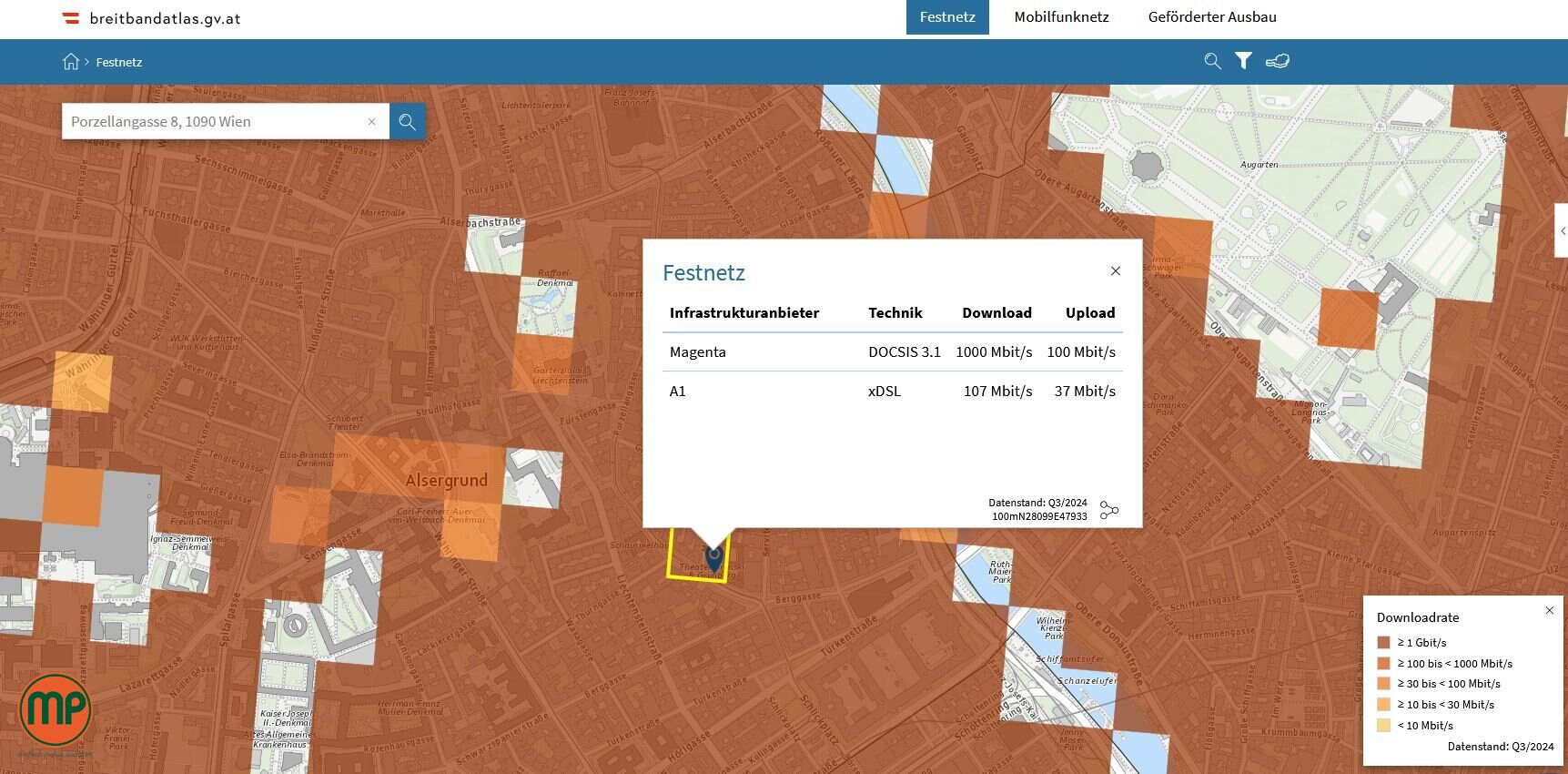
Task: Click the A1 provider row name
Action: (678, 391)
